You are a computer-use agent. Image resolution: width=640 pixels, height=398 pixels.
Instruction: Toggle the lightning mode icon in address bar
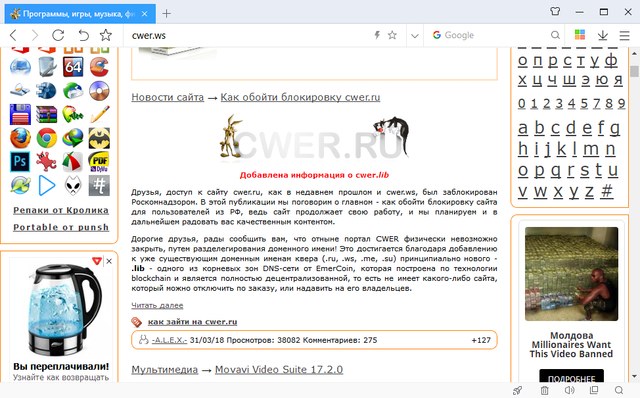pos(377,35)
